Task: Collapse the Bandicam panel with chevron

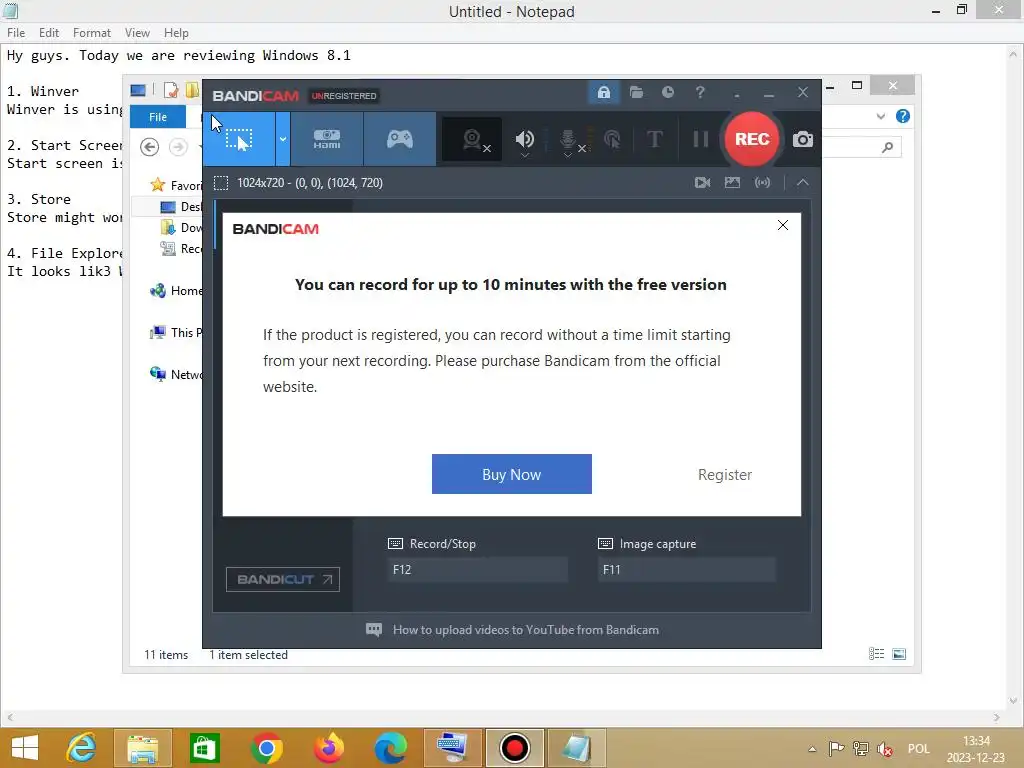Action: point(803,183)
